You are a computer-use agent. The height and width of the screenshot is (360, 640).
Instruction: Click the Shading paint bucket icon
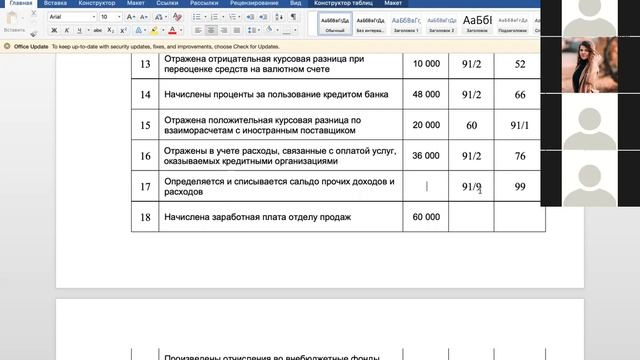pyautogui.click(x=269, y=30)
